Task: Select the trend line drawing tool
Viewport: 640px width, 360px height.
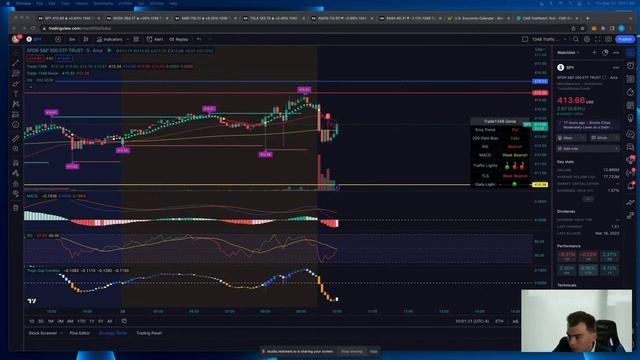Action: click(16, 63)
